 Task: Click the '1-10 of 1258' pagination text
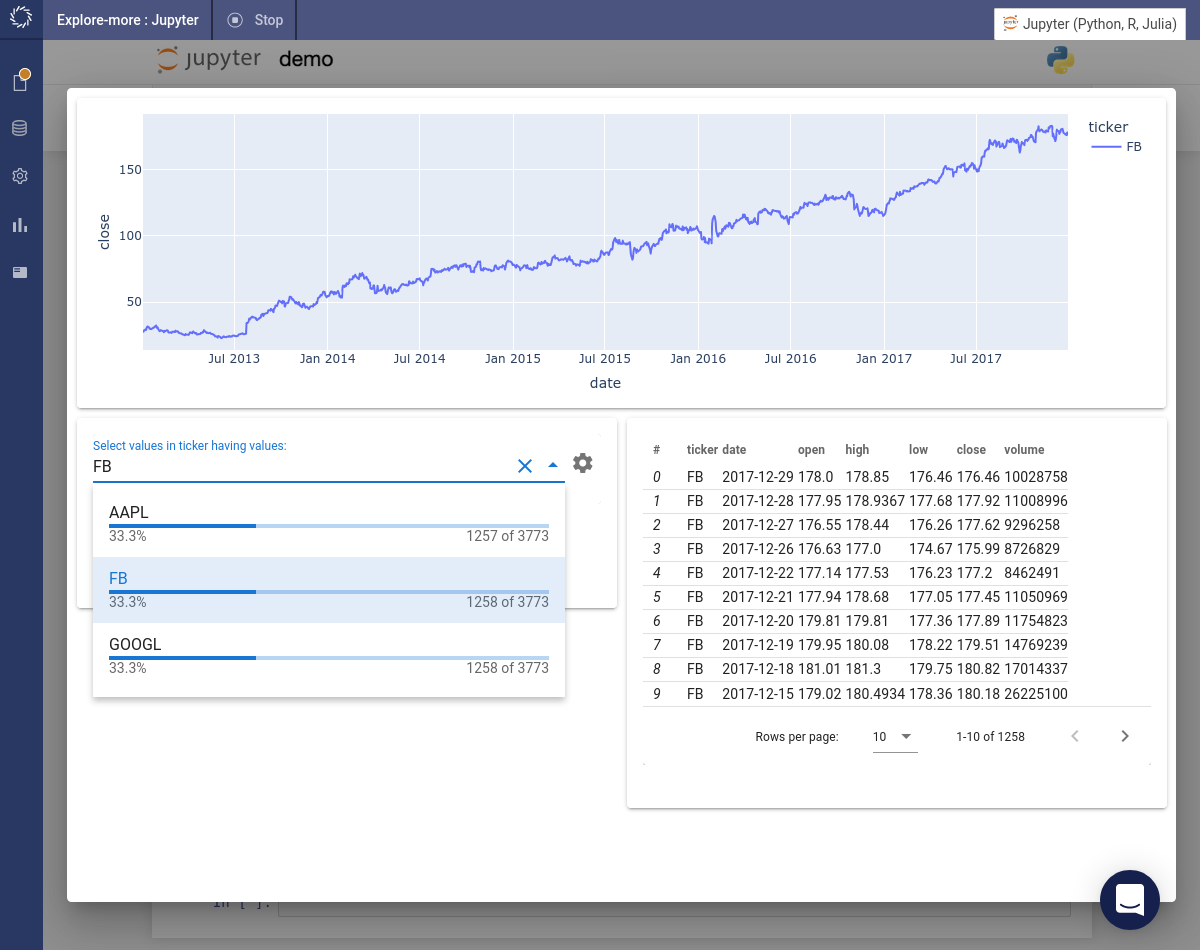[x=990, y=737]
